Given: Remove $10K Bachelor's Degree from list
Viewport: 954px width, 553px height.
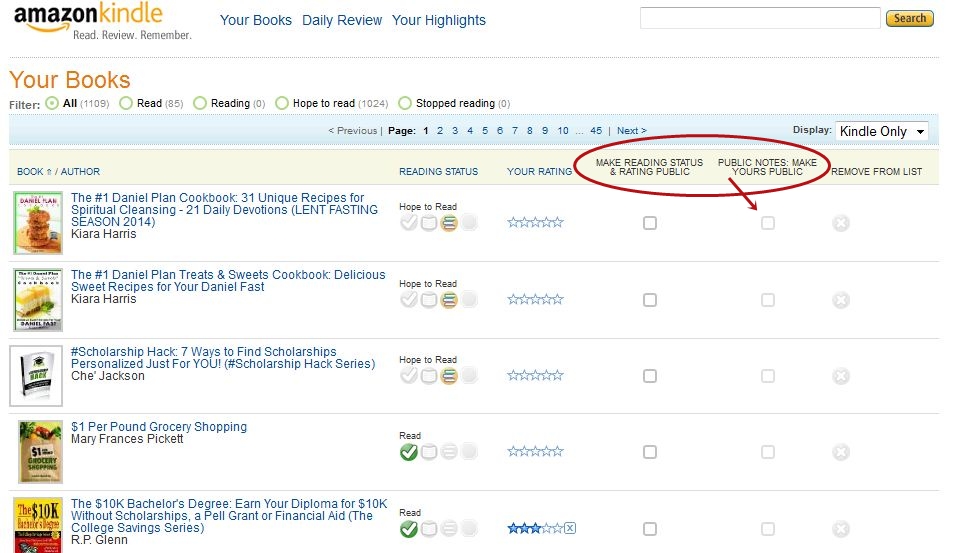Looking at the screenshot, I should tap(841, 529).
